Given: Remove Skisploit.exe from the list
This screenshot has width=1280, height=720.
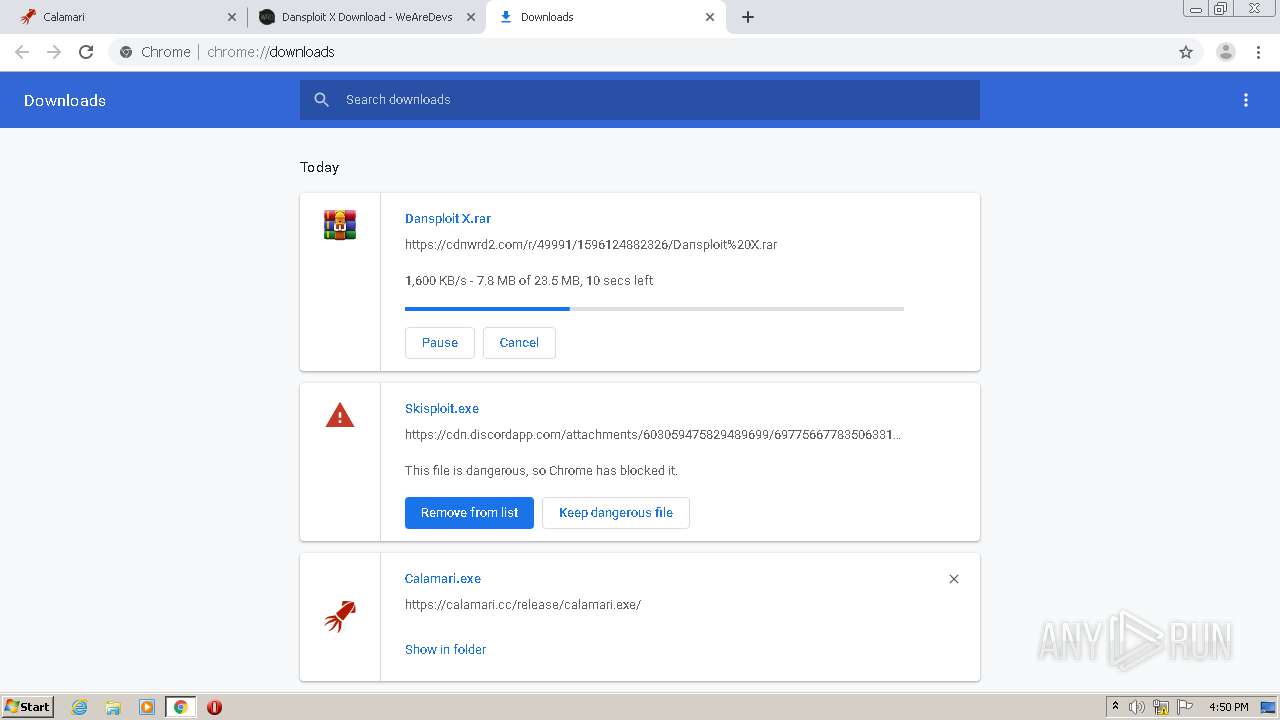Looking at the screenshot, I should click(x=469, y=513).
